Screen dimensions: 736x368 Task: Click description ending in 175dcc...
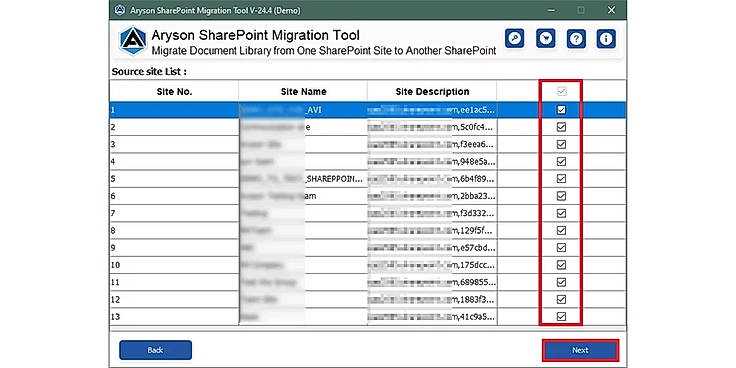pyautogui.click(x=432, y=265)
